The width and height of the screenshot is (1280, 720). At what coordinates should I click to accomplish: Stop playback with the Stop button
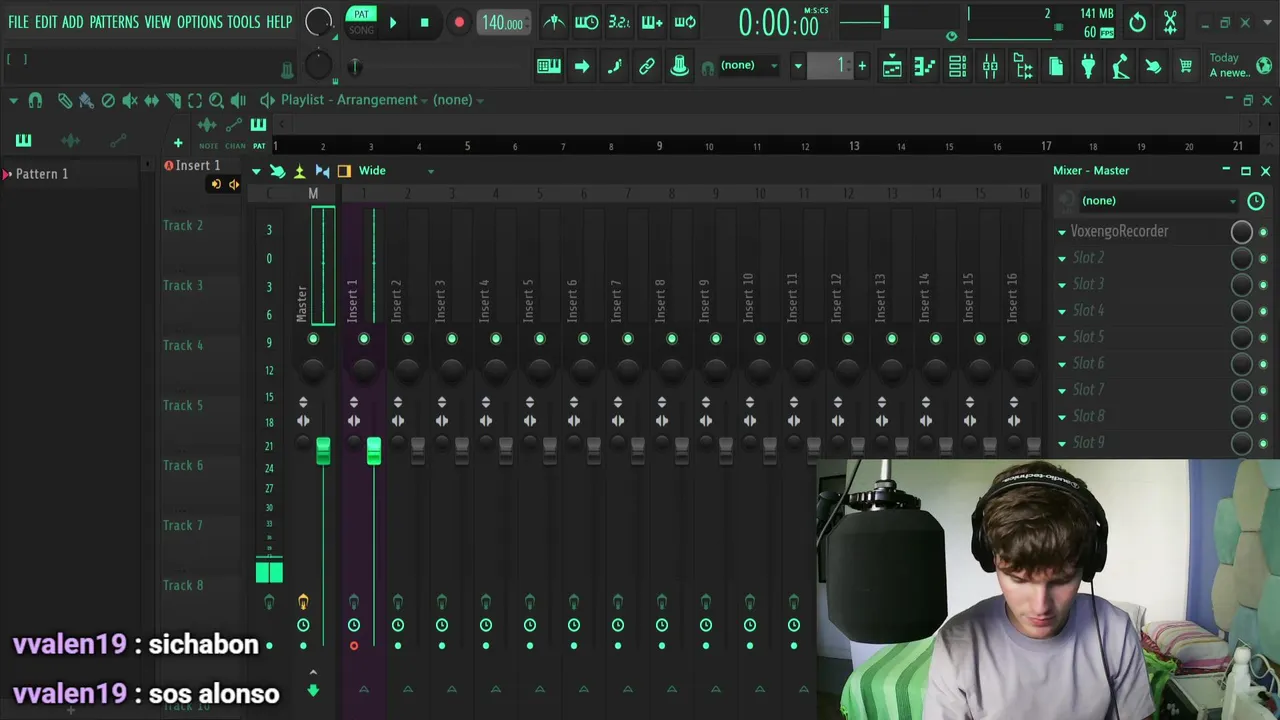point(424,22)
